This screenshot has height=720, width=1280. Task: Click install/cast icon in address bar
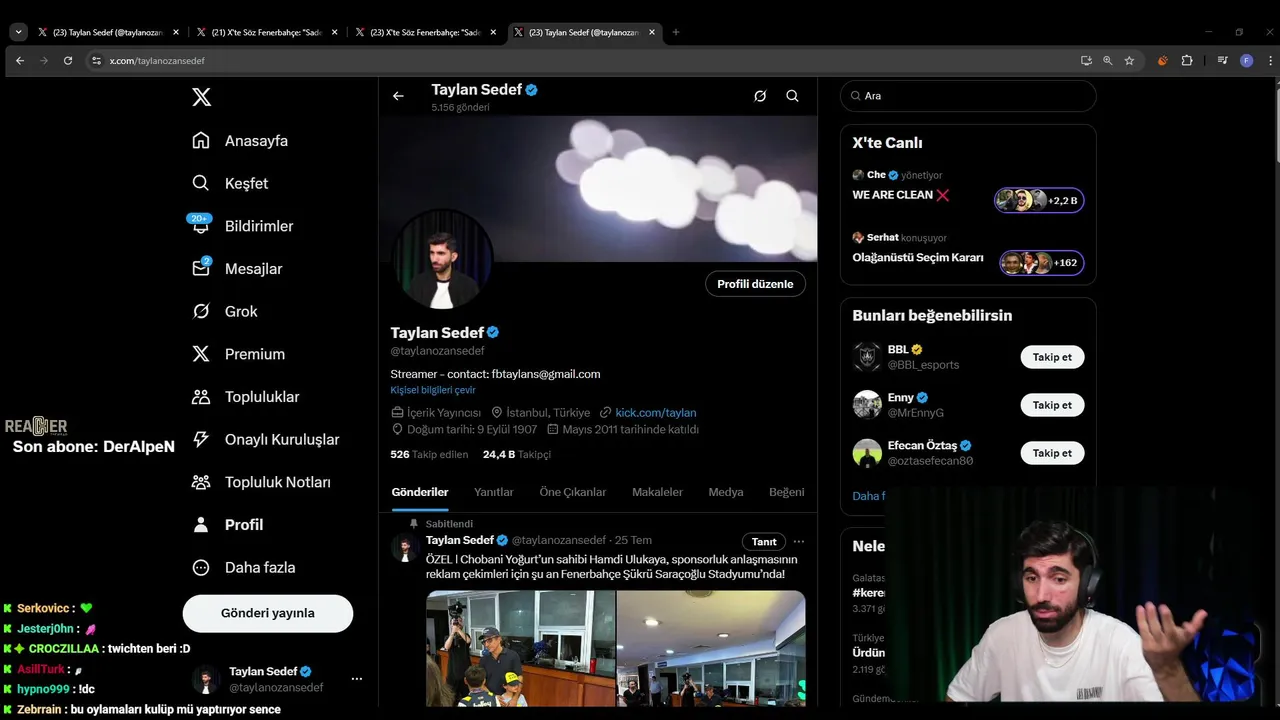coord(1086,61)
